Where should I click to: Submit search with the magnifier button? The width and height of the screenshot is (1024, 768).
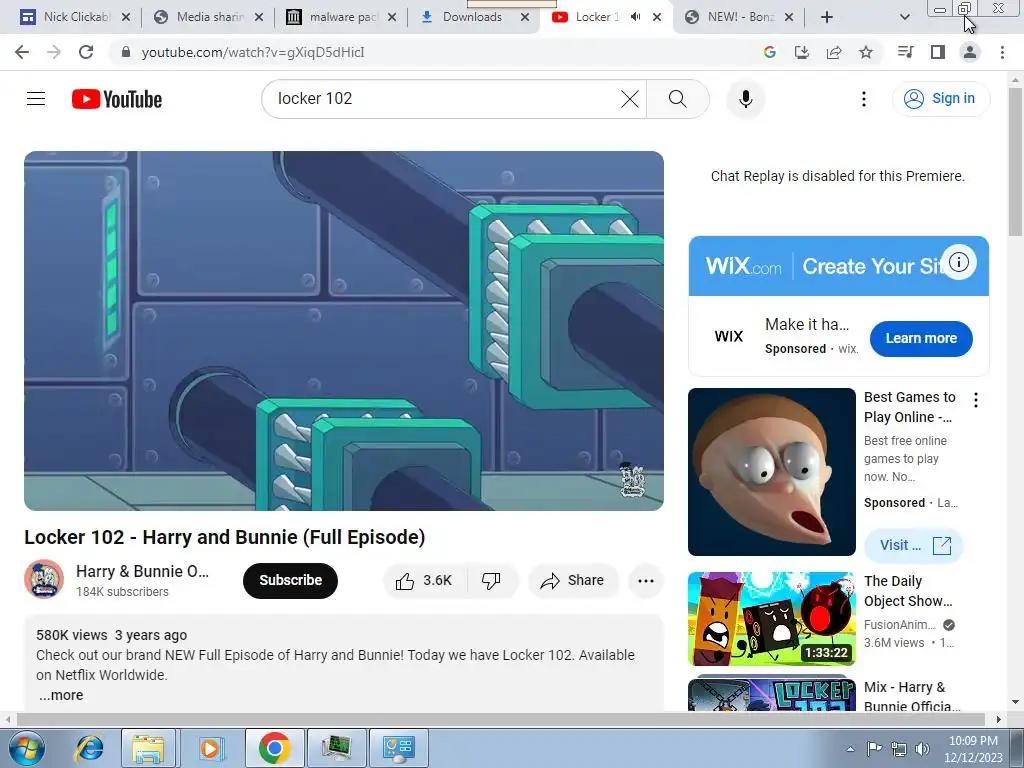(677, 99)
